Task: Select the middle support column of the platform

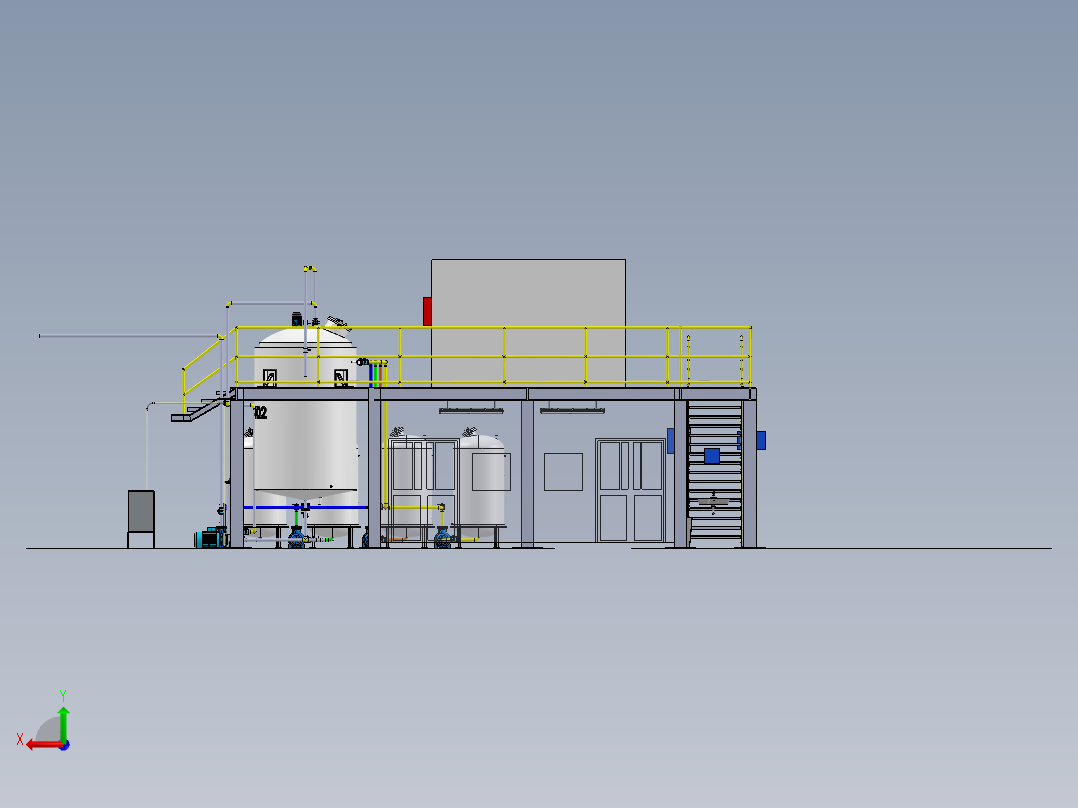Action: (527, 473)
